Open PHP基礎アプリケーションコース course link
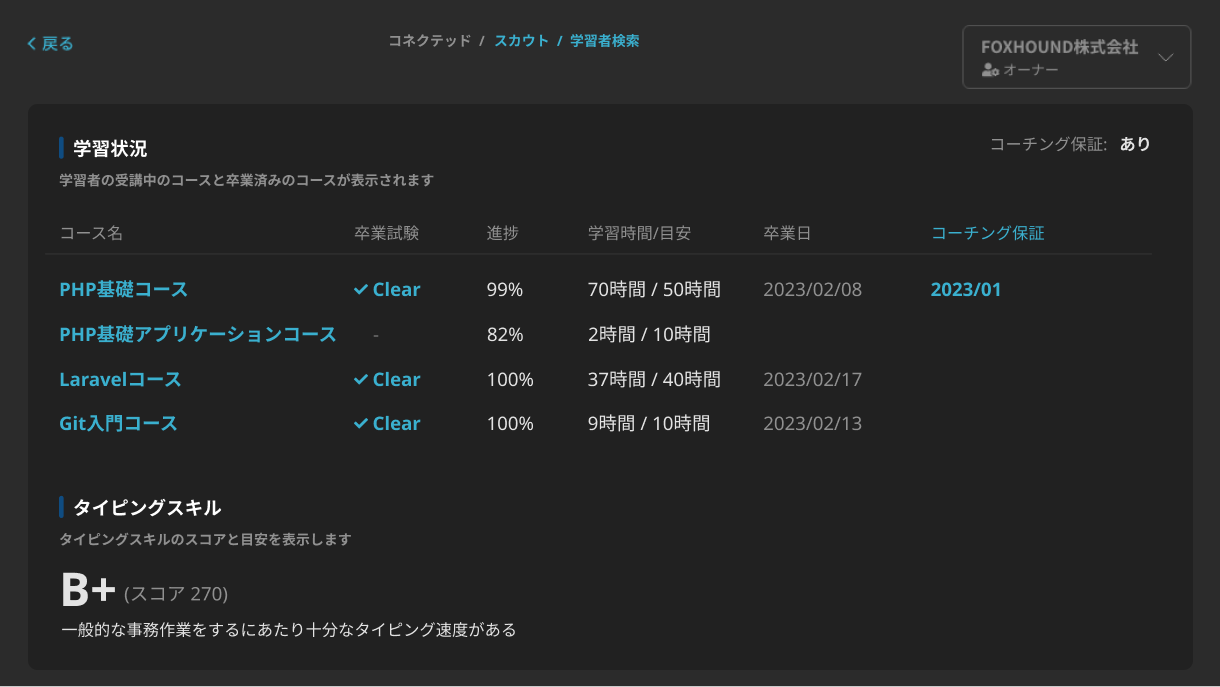 [198, 334]
